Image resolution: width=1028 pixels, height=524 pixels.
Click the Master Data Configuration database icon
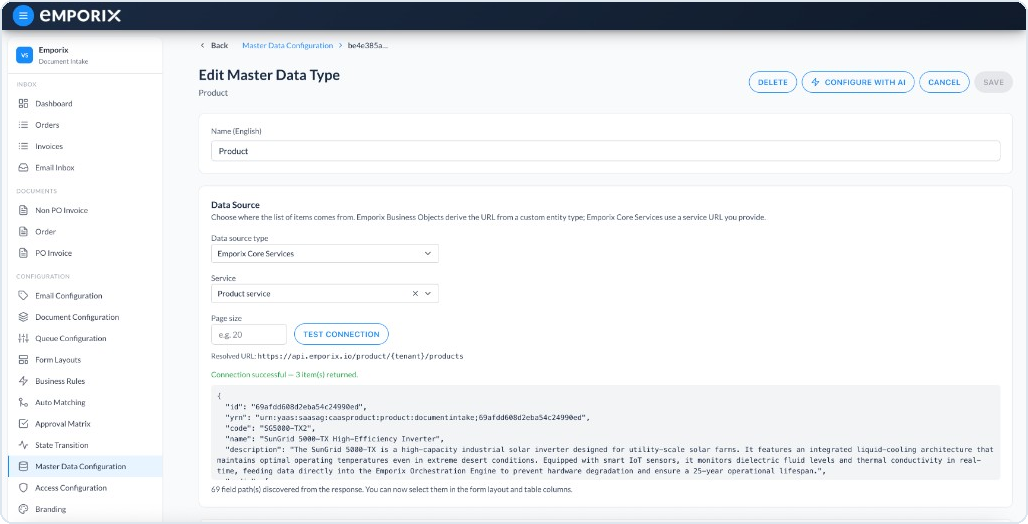tap(23, 466)
